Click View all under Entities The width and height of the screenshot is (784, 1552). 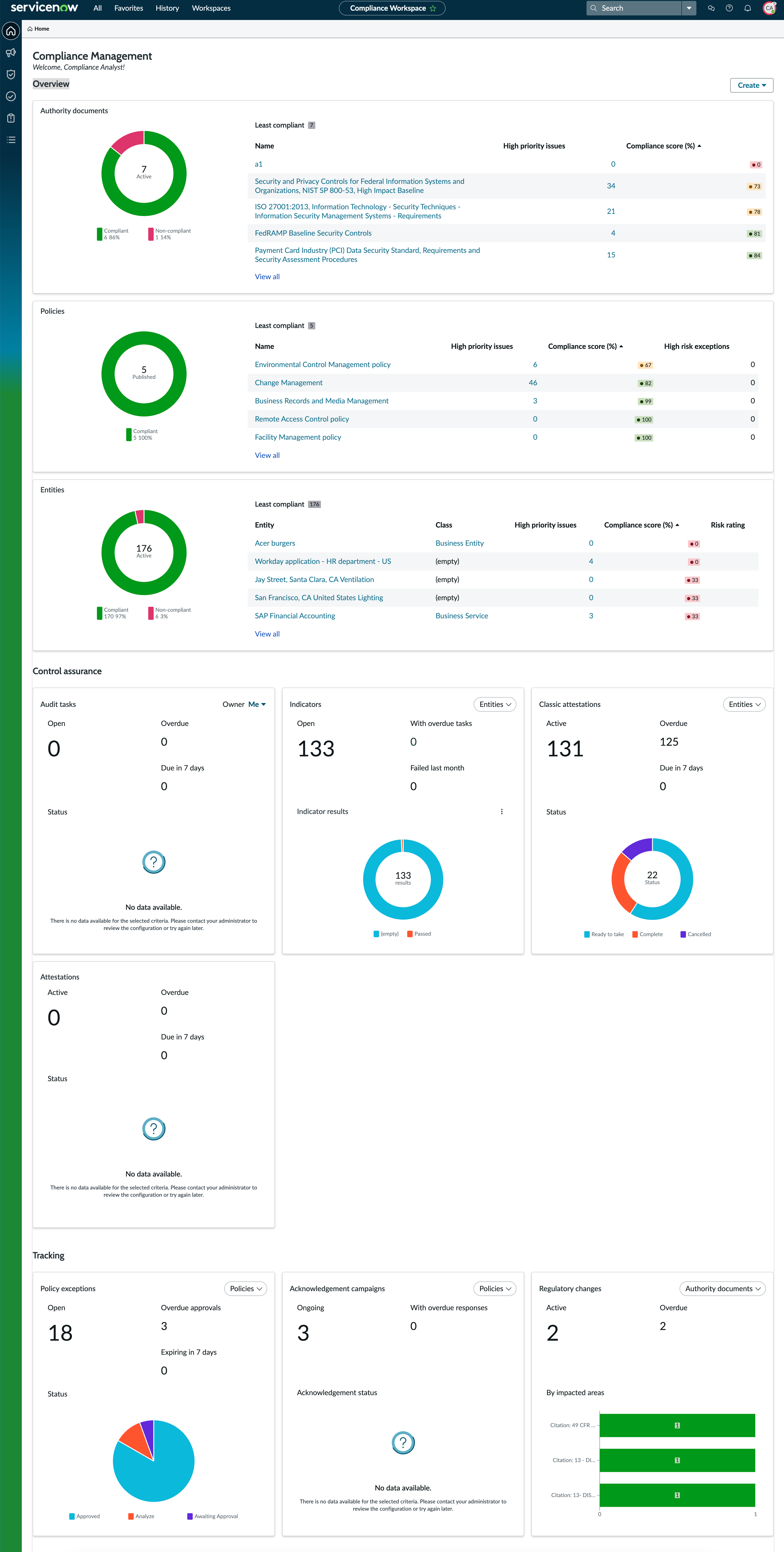click(267, 634)
